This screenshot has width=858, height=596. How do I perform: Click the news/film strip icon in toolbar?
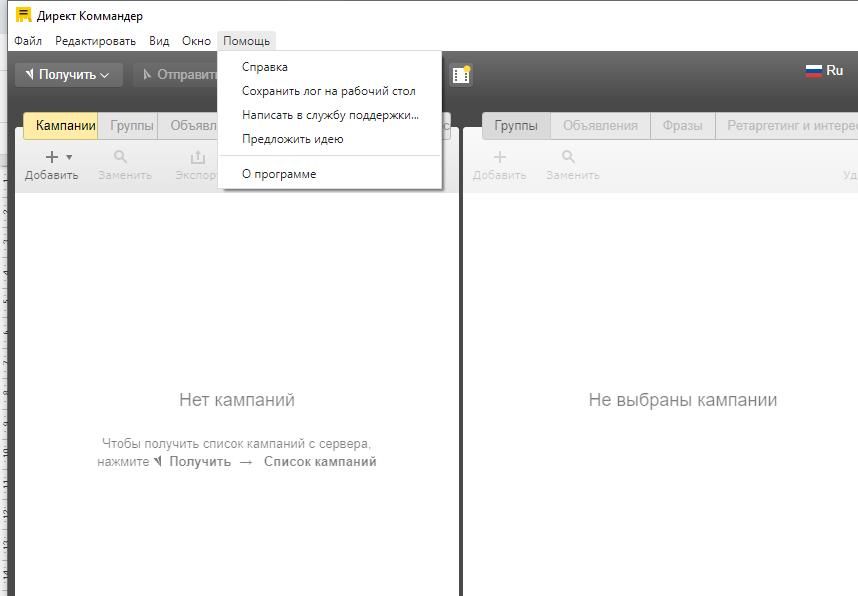pyautogui.click(x=461, y=75)
